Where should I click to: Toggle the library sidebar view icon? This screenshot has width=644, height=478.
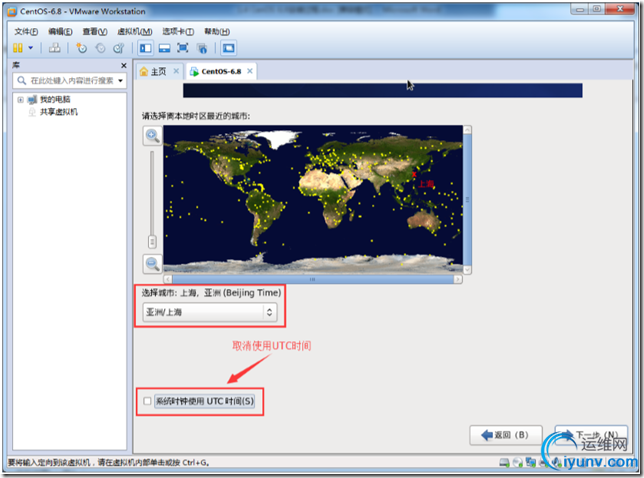coord(145,48)
